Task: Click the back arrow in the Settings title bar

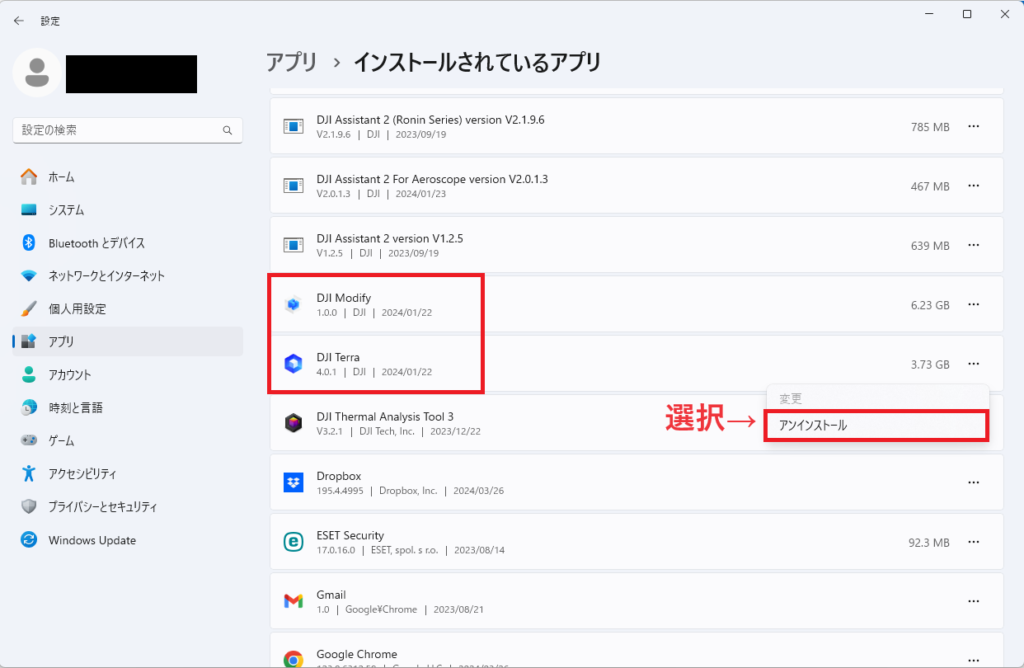Action: click(18, 21)
